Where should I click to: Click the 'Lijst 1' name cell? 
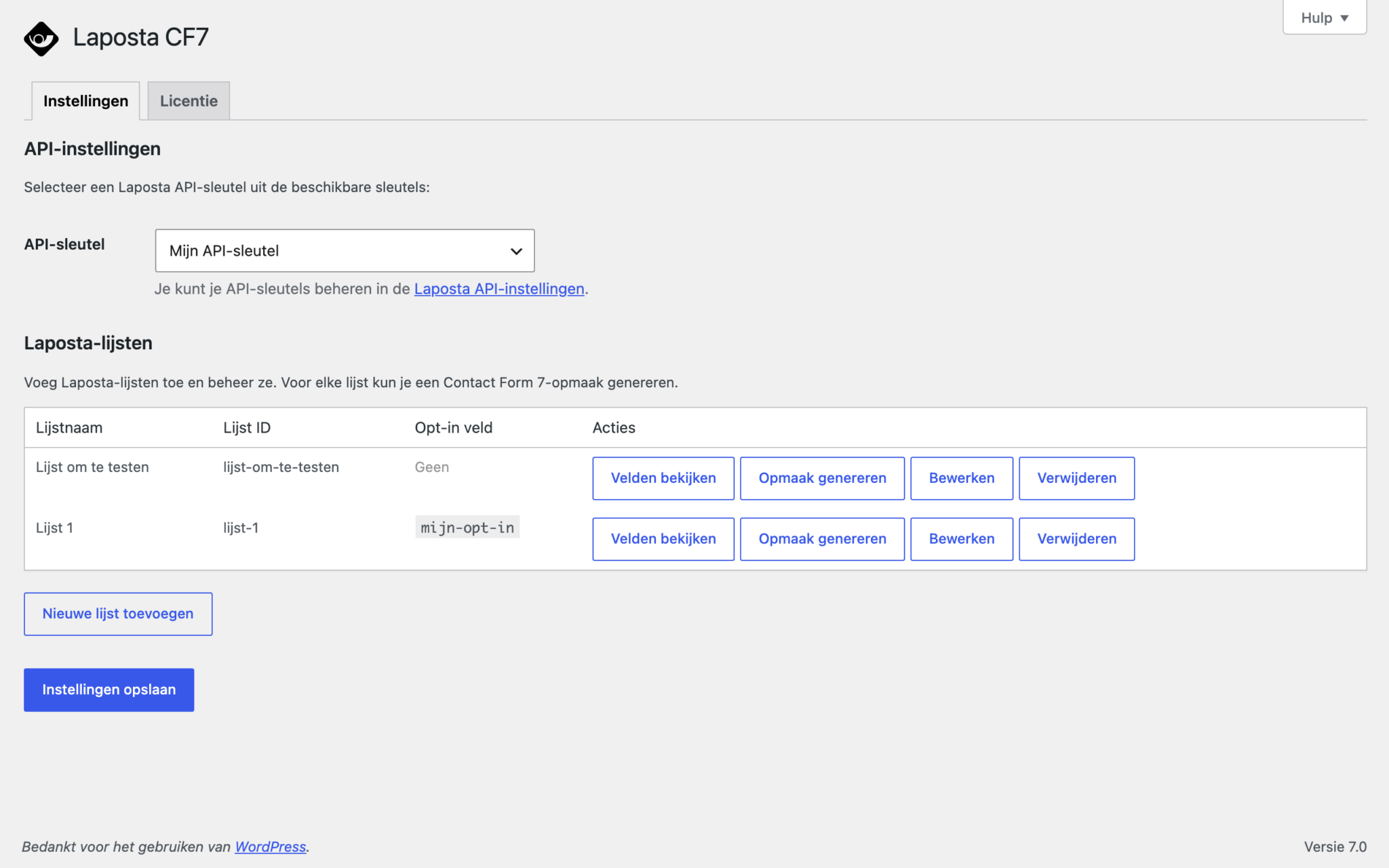pos(54,528)
